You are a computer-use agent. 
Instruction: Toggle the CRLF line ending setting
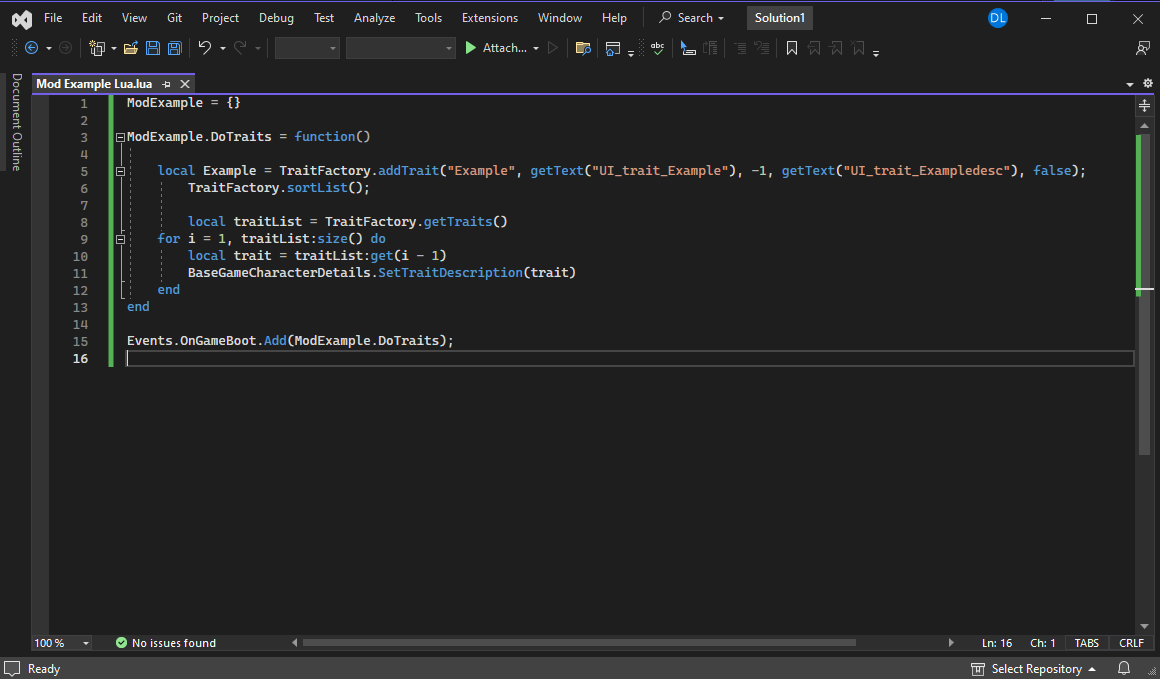pyautogui.click(x=1131, y=643)
